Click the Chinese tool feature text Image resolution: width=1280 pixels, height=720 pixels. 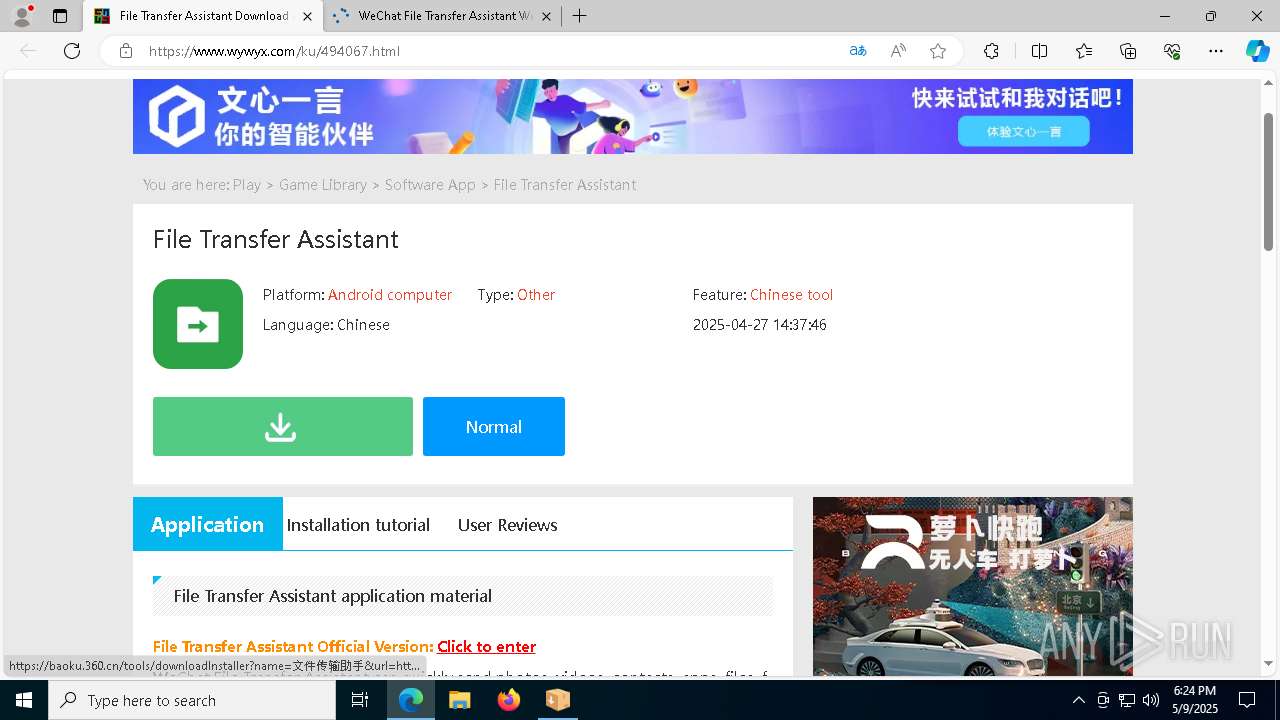click(x=791, y=295)
